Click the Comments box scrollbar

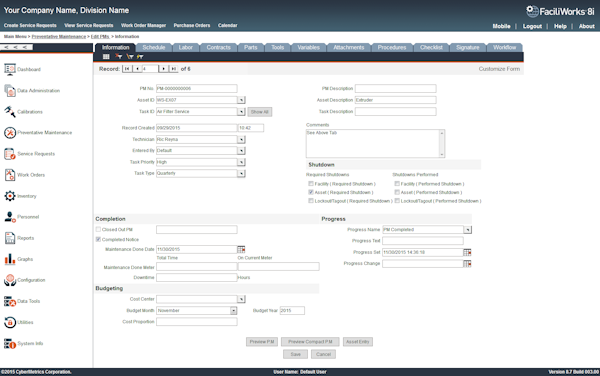(442, 143)
